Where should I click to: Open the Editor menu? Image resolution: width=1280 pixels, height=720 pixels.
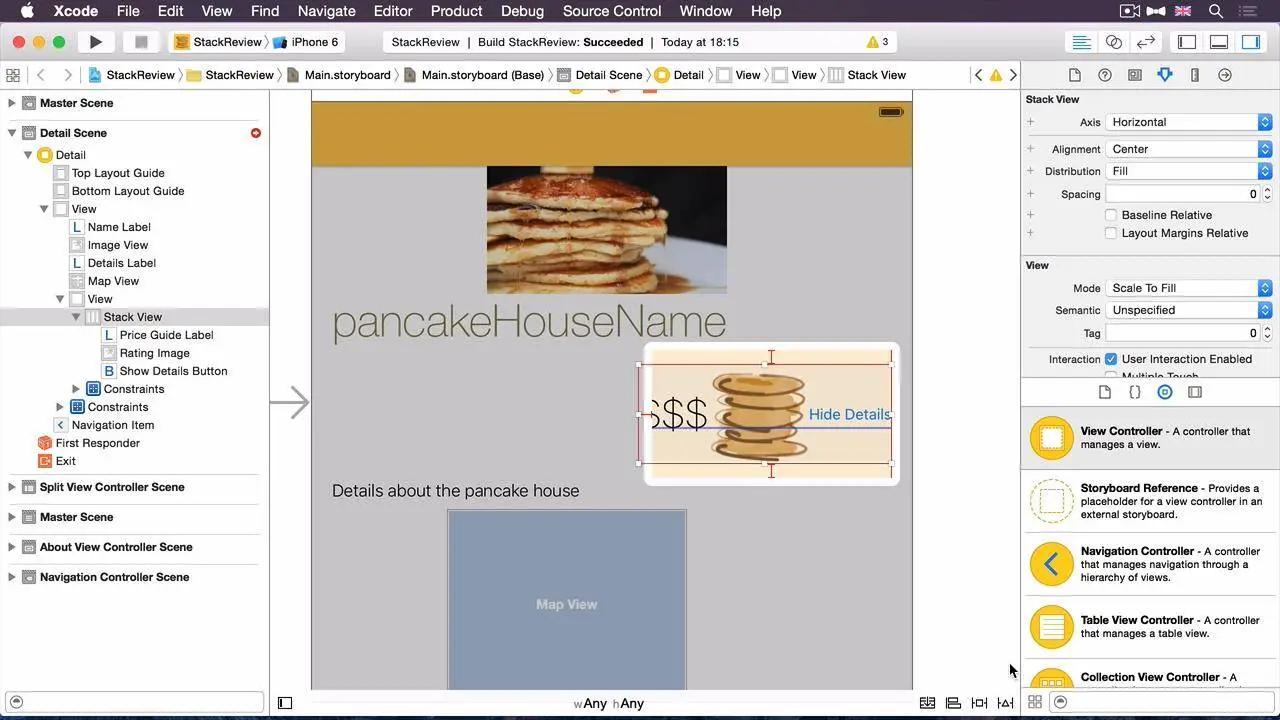(392, 11)
